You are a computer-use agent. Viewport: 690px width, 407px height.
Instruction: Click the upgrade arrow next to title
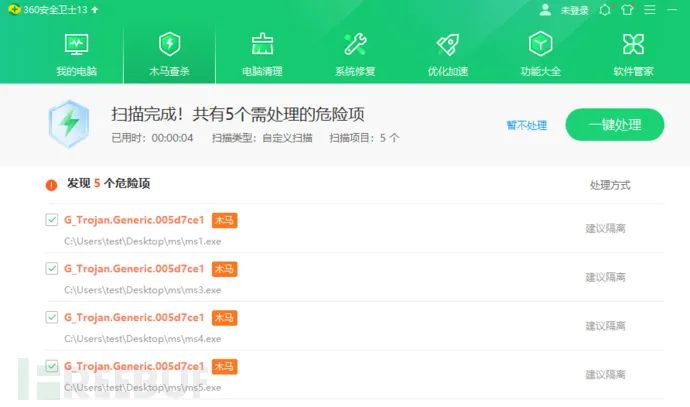95,9
